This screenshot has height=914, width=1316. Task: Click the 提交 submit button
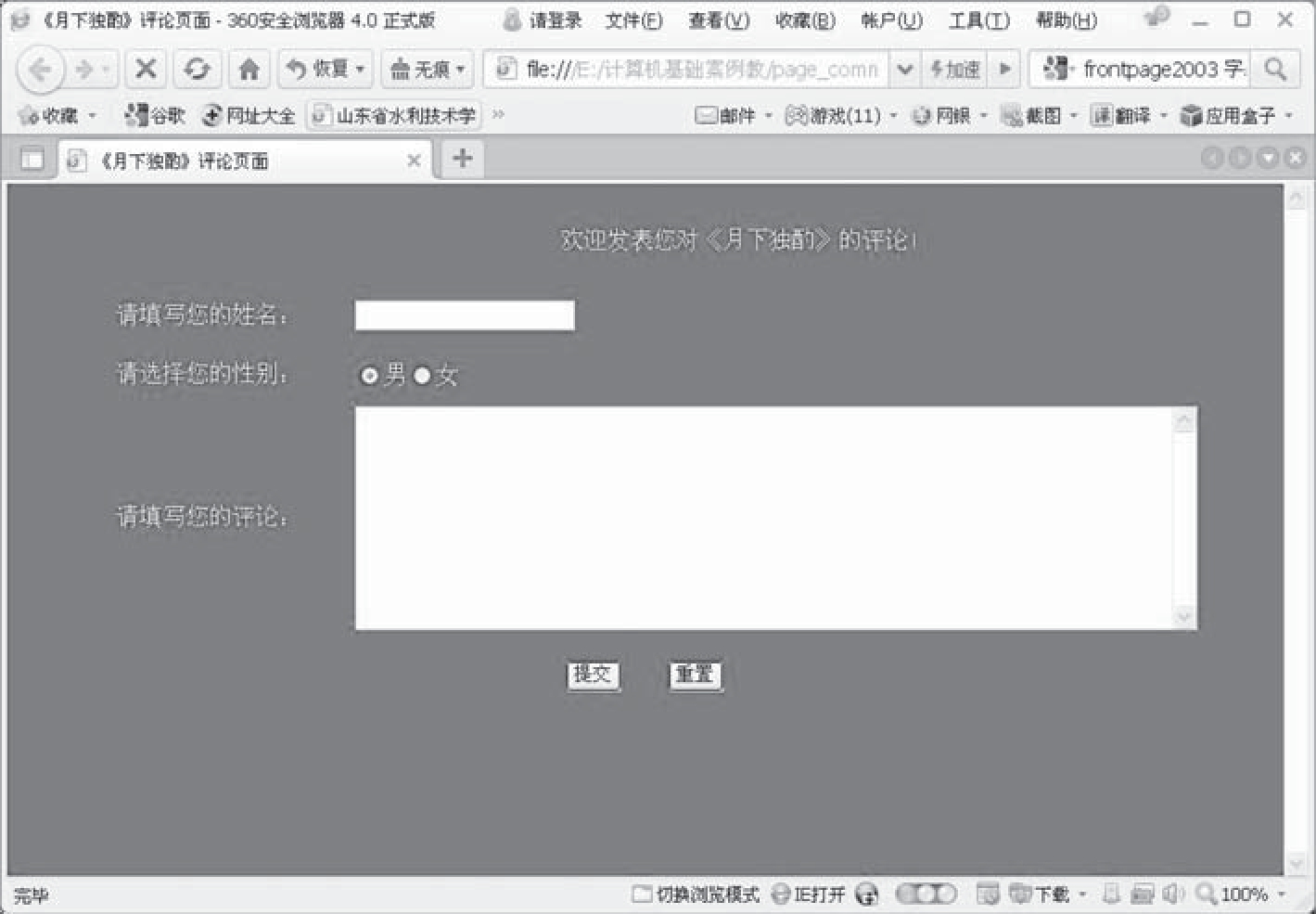593,675
